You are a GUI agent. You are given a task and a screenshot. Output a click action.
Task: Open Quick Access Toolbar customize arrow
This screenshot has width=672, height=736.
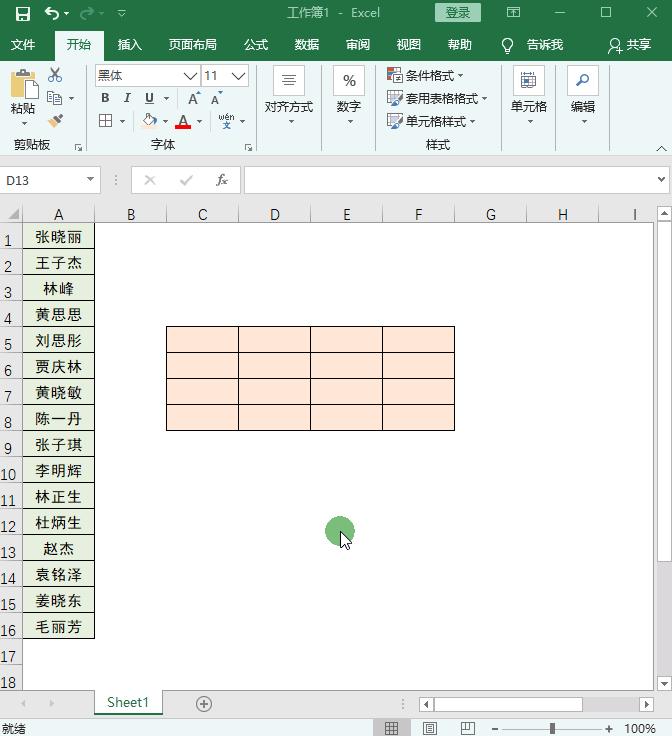[122, 13]
